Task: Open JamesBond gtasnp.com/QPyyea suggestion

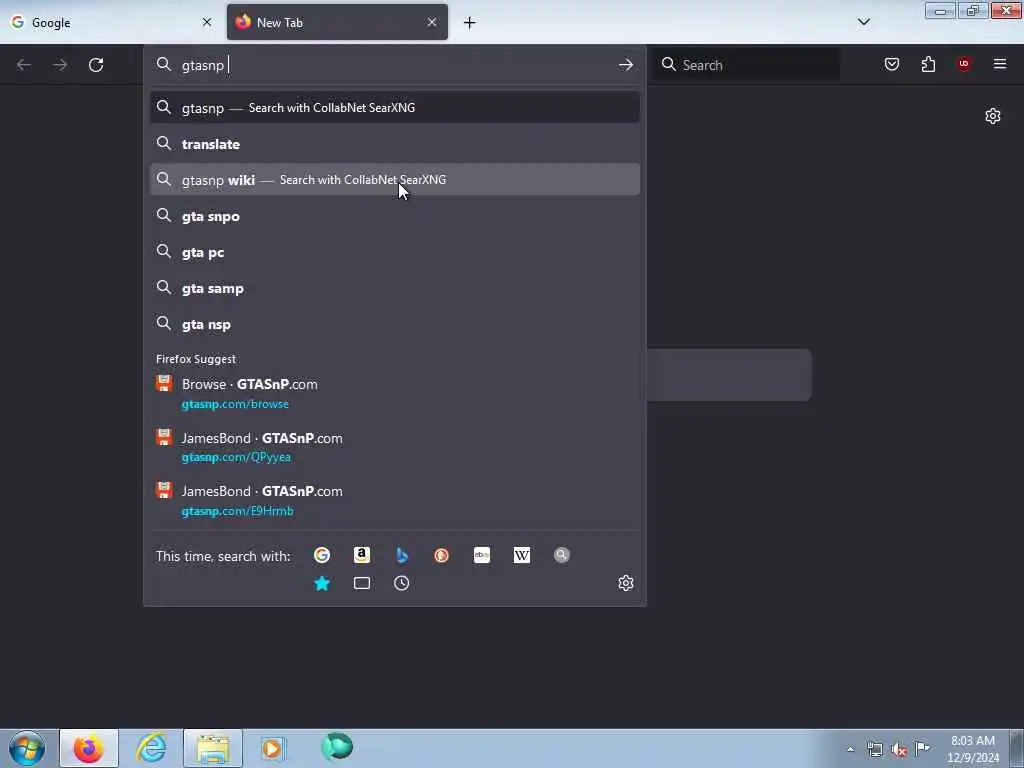Action: (394, 447)
